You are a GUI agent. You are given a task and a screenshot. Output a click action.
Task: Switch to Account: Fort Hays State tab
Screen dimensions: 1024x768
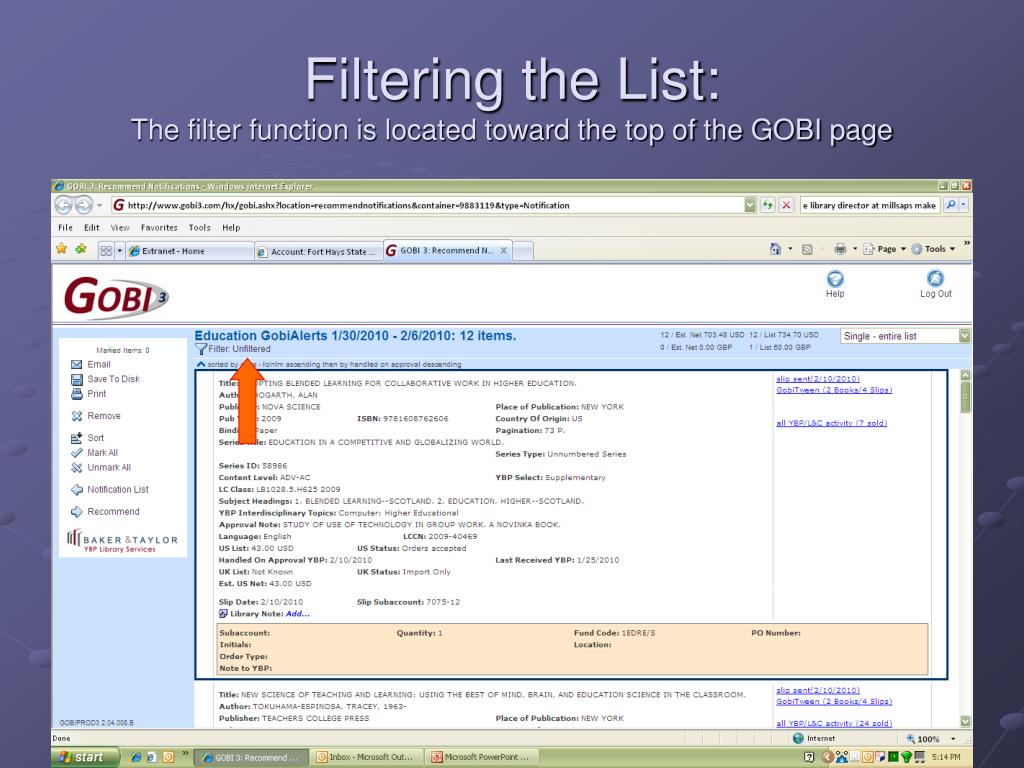[319, 251]
